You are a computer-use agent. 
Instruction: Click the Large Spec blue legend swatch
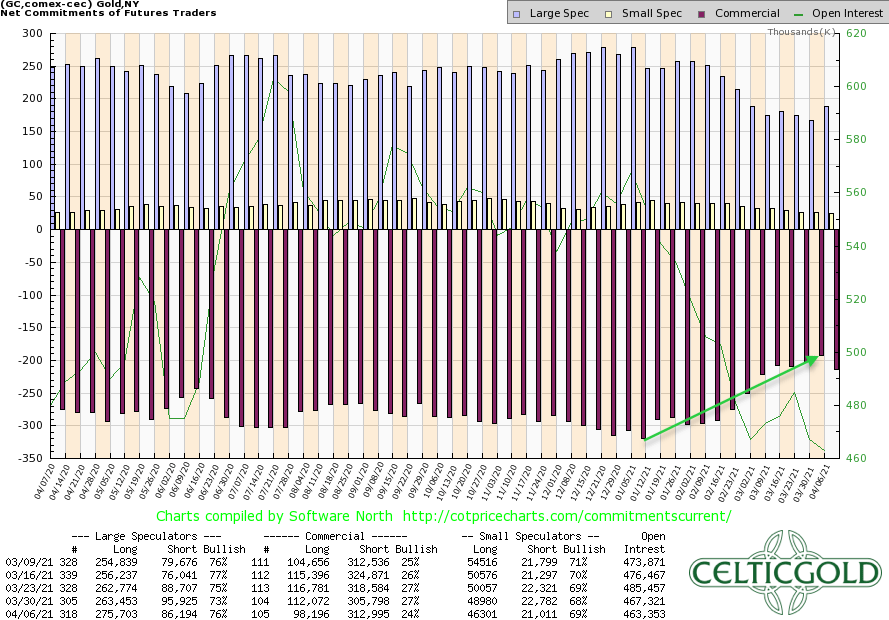click(x=516, y=14)
